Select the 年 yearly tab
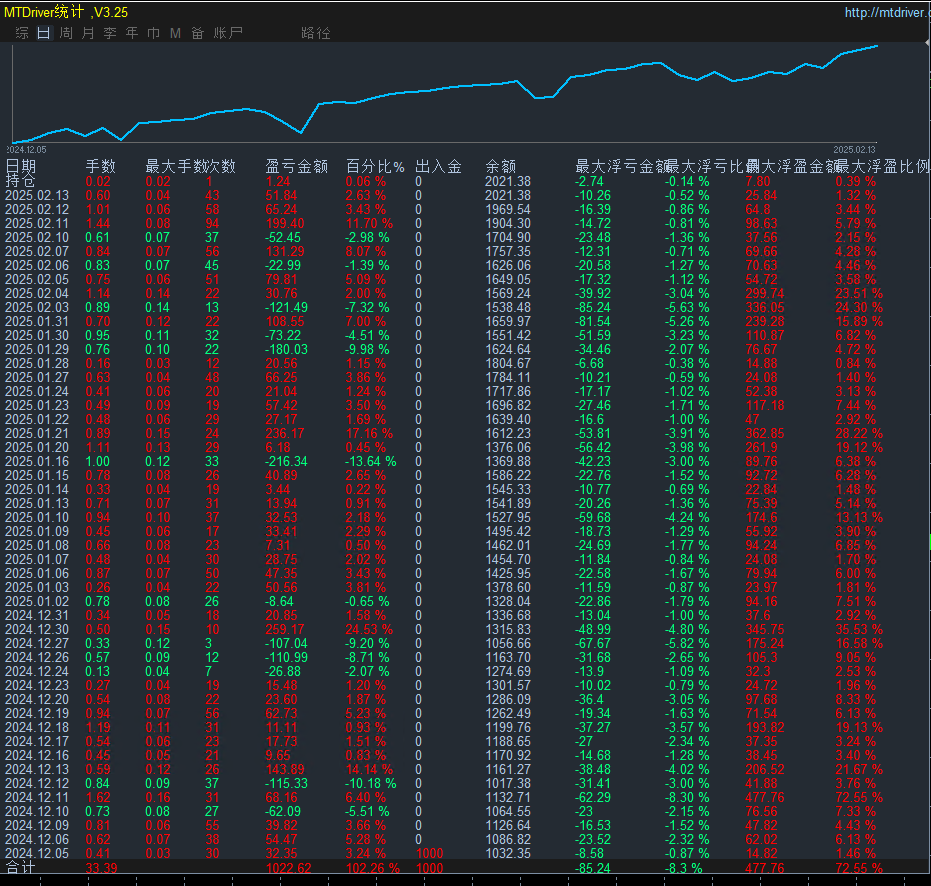Screen dimensions: 931x886 [x=132, y=33]
